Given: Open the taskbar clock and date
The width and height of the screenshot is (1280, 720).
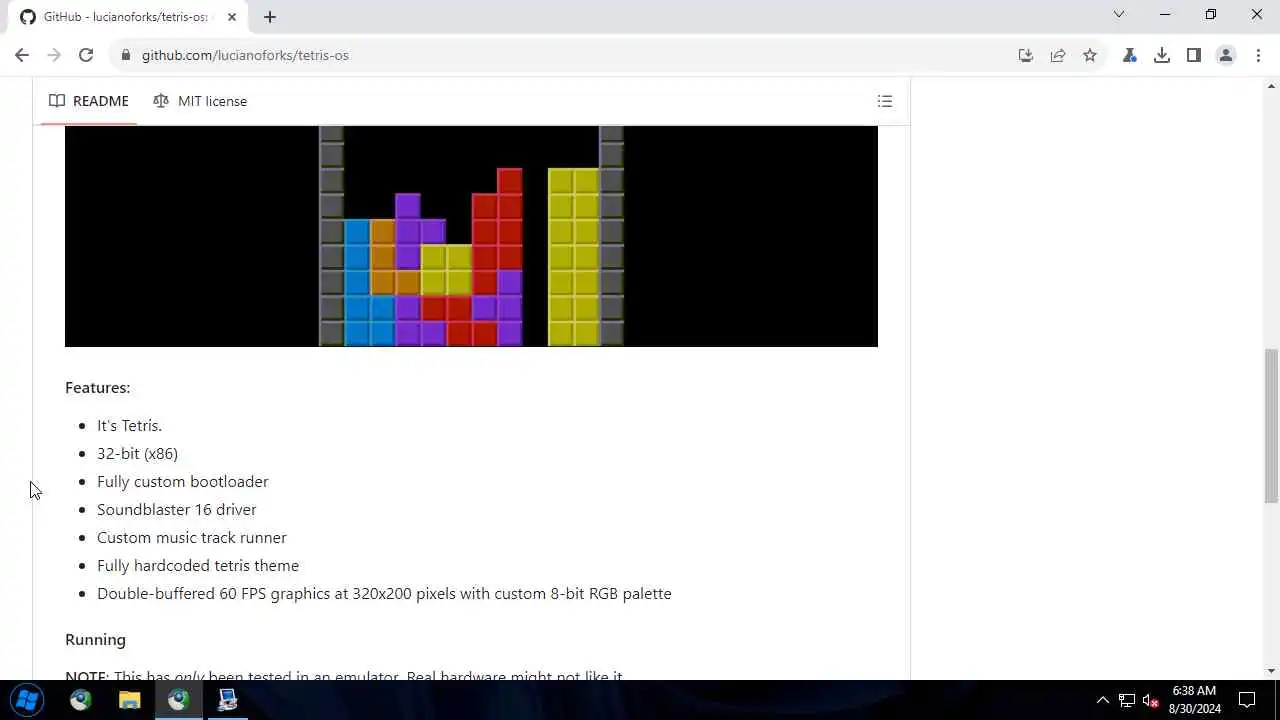Looking at the screenshot, I should [1195, 700].
